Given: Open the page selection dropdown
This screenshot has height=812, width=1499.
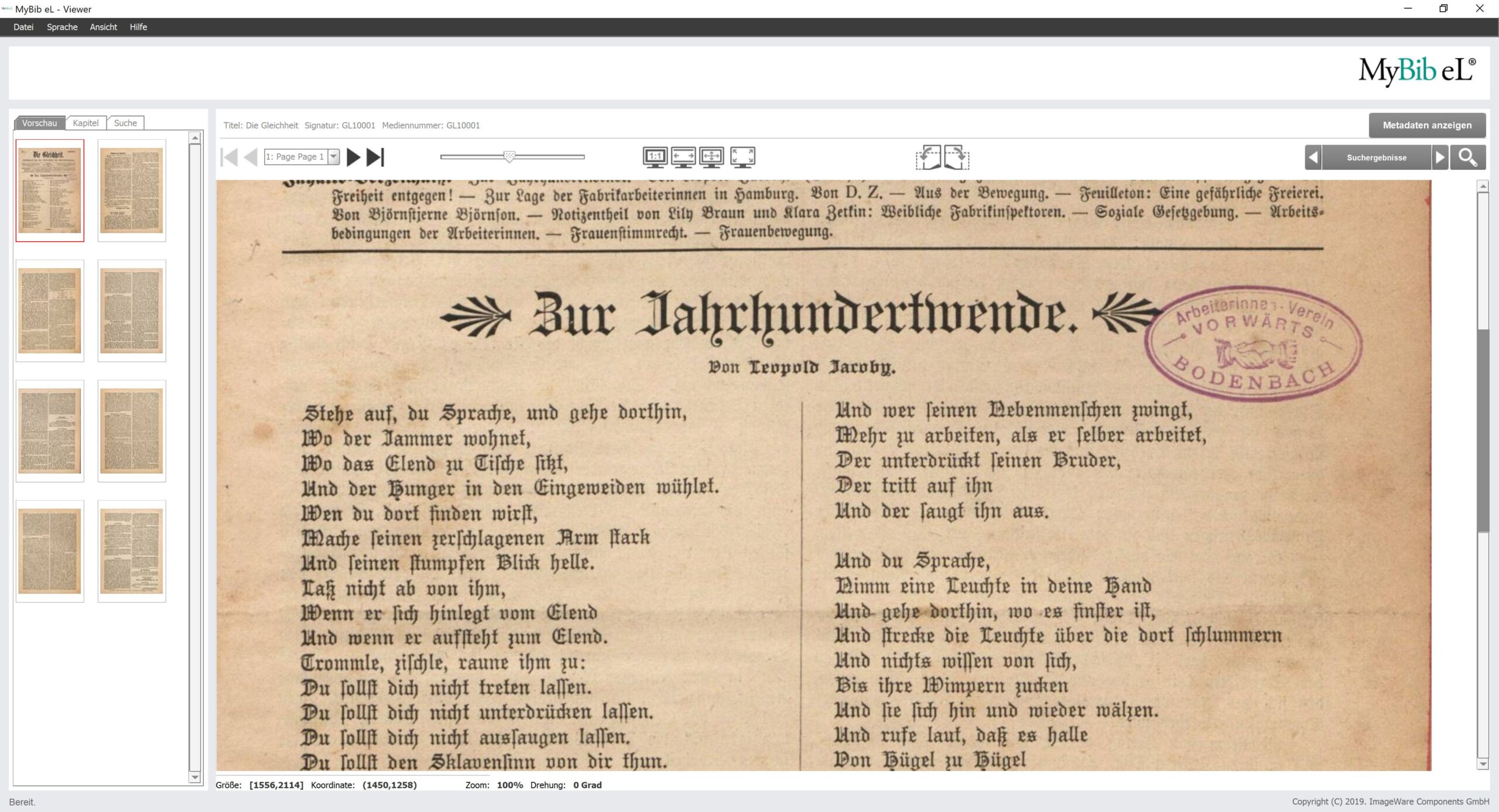Looking at the screenshot, I should [x=334, y=156].
